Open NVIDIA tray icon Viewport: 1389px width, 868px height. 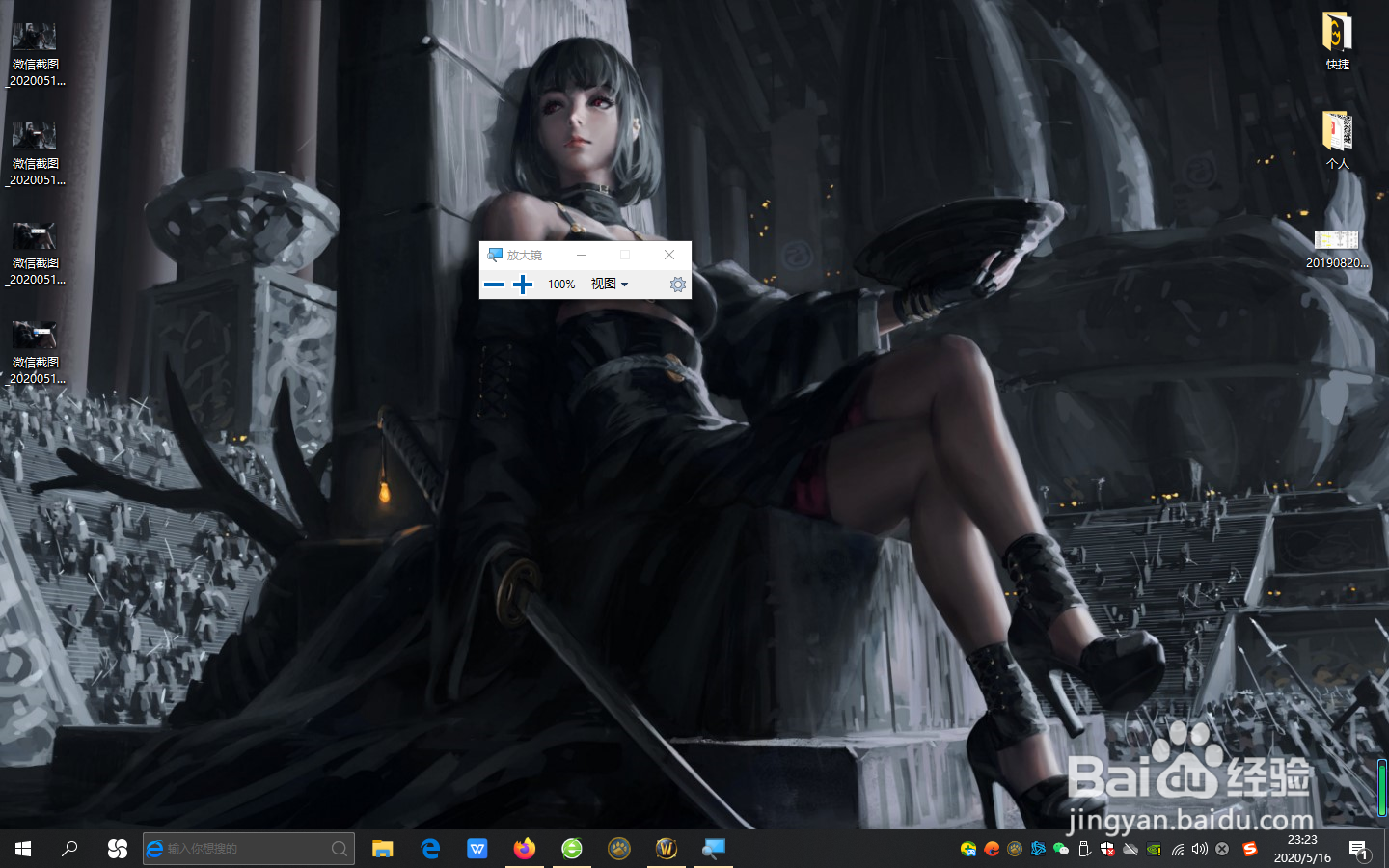(1154, 849)
